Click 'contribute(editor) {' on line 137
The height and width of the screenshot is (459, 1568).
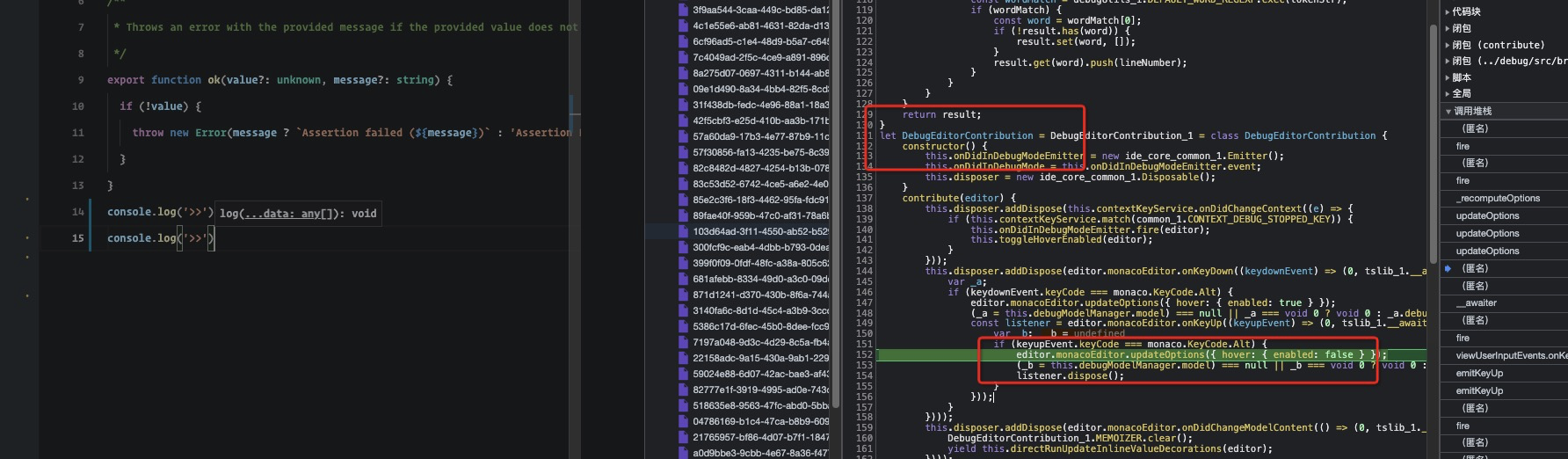point(959,198)
